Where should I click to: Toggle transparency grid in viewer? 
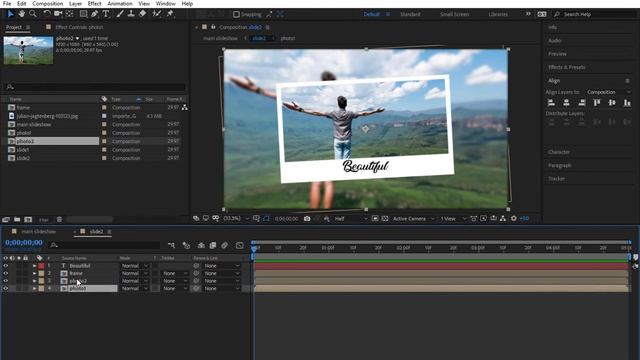385,219
